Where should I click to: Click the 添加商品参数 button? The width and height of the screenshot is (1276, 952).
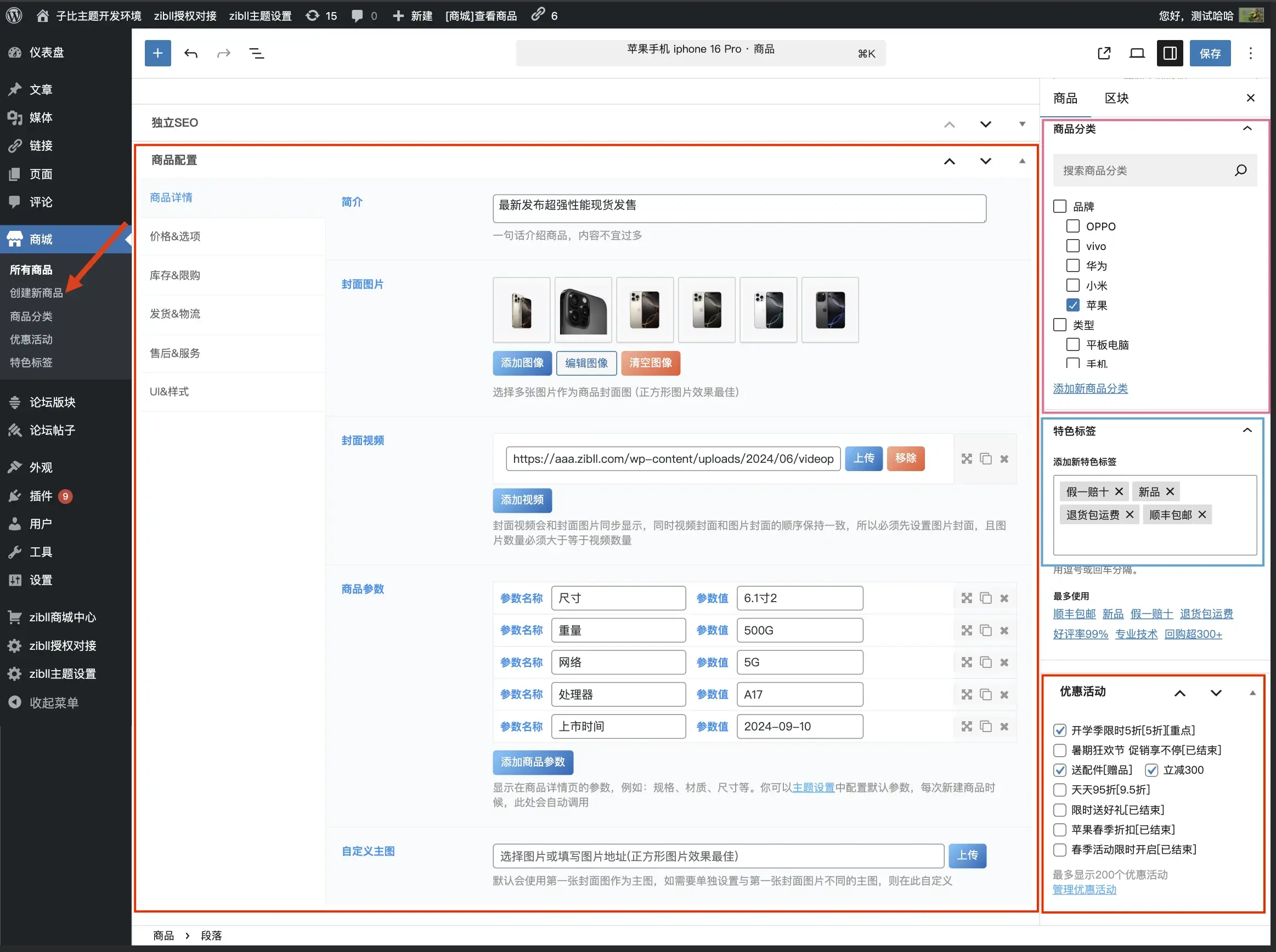[533, 762]
